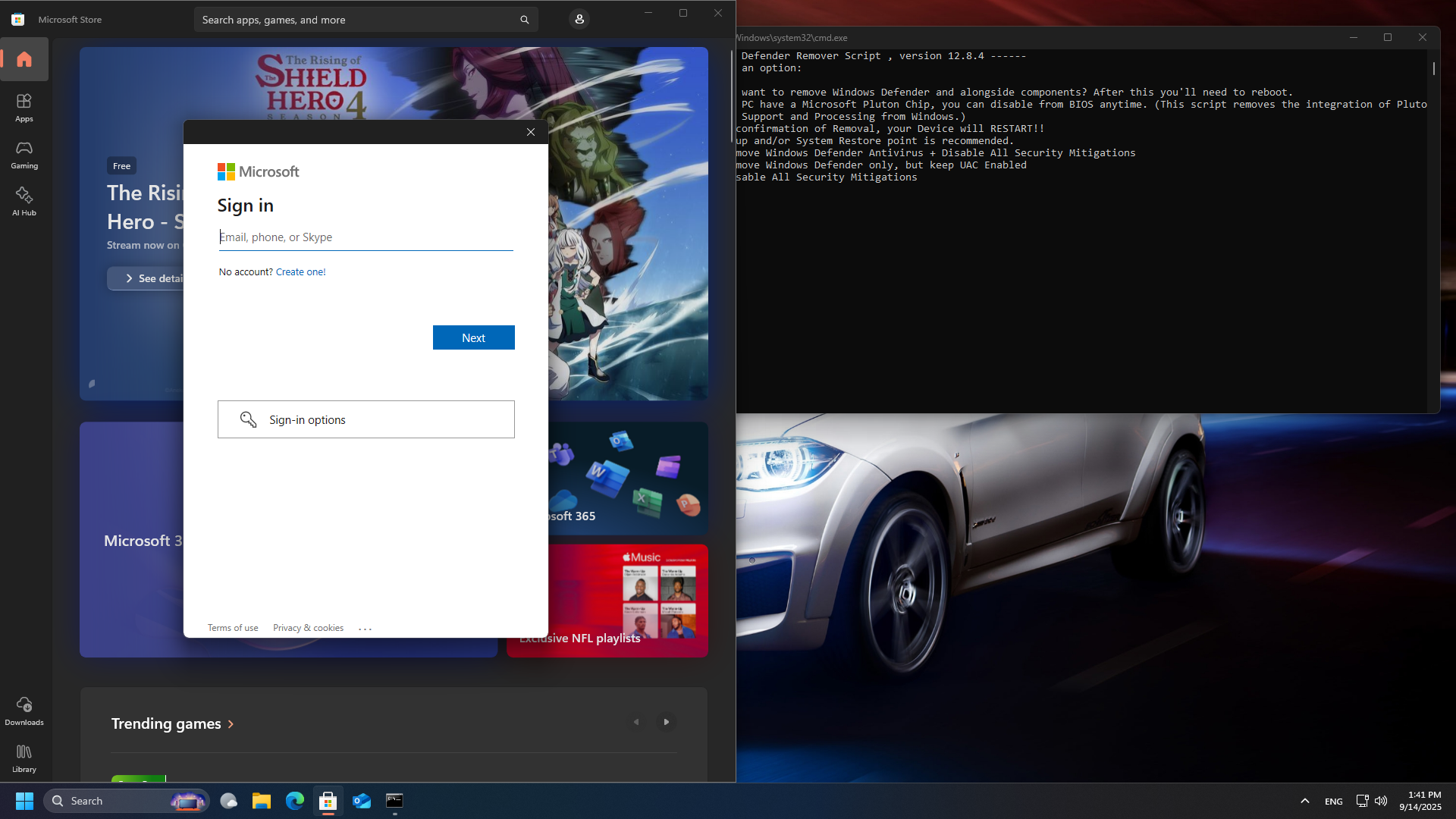
Task: Open Apps section in Store sidebar
Action: click(x=24, y=108)
